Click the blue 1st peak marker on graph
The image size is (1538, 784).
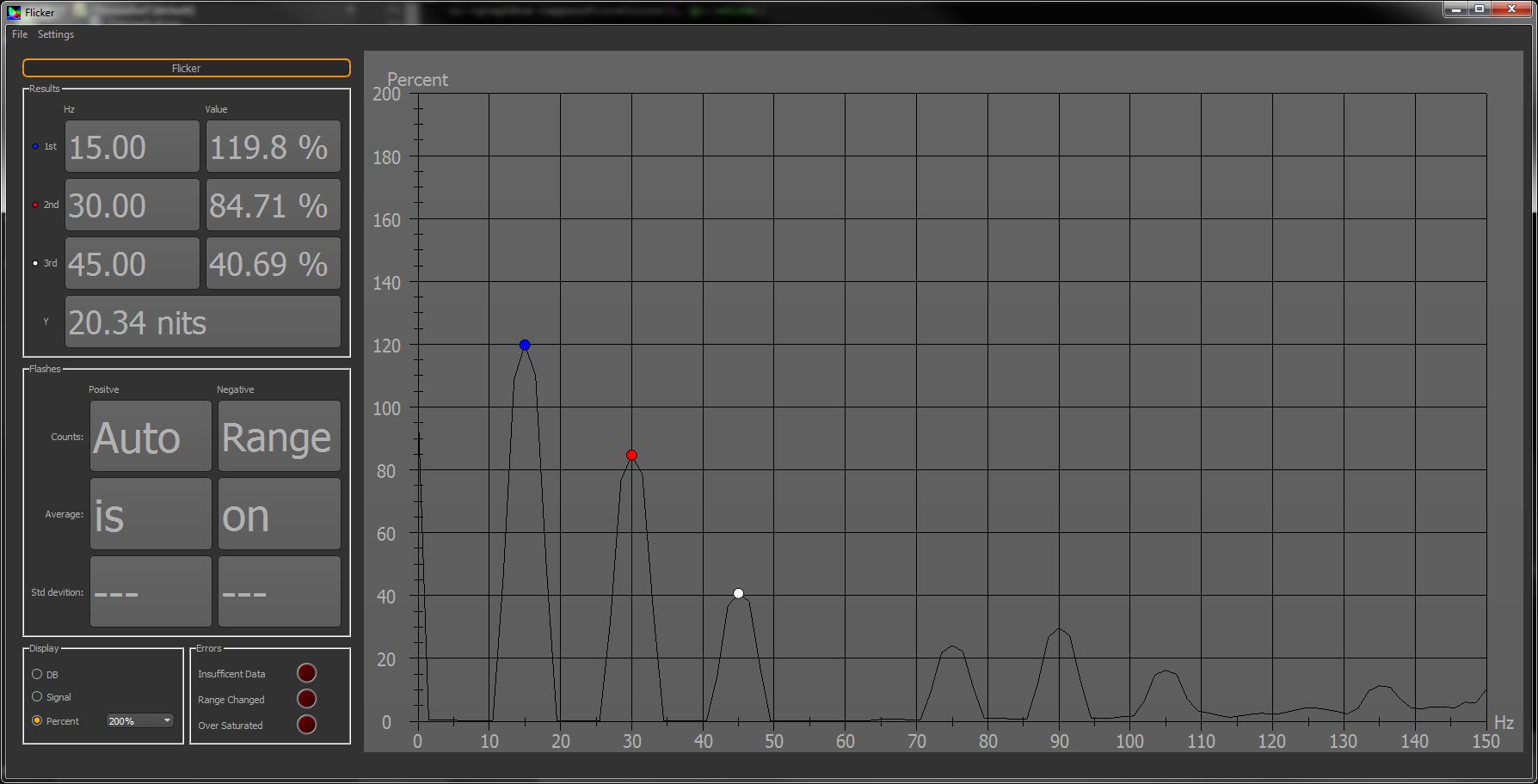click(x=525, y=345)
